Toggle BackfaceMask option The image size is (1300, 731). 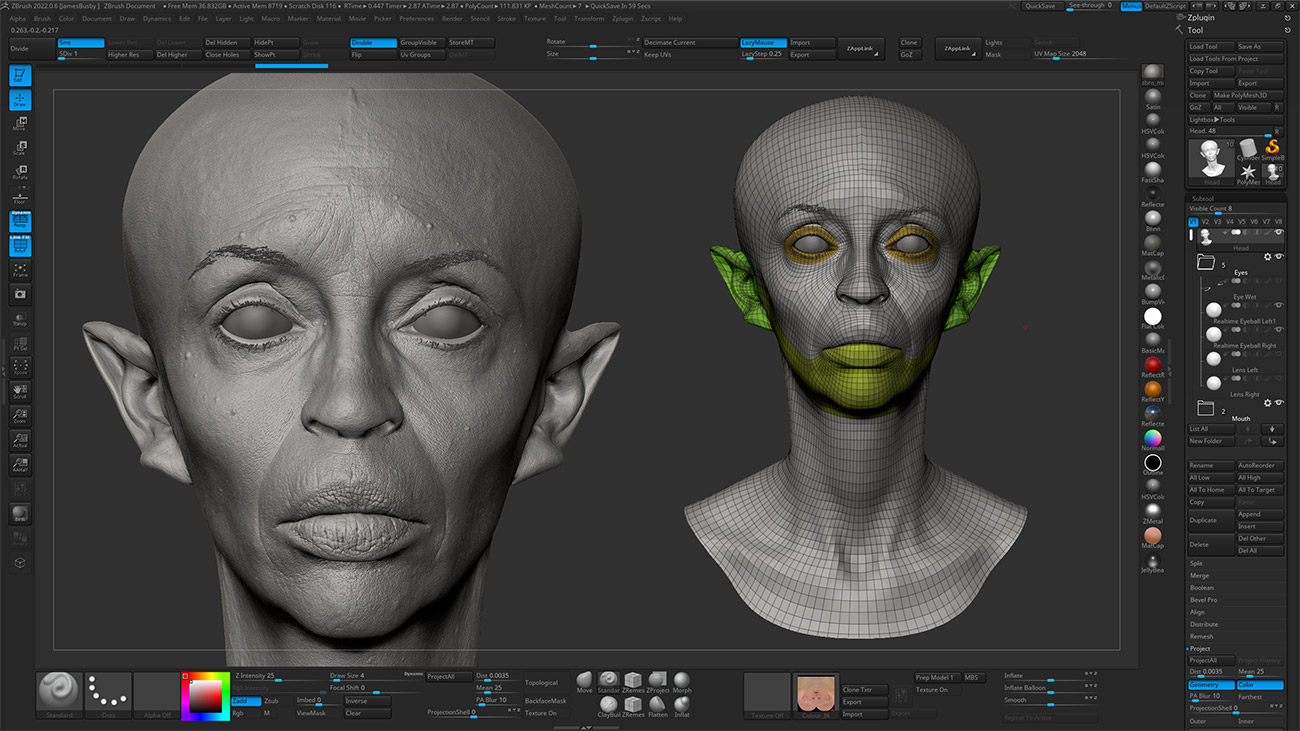545,701
